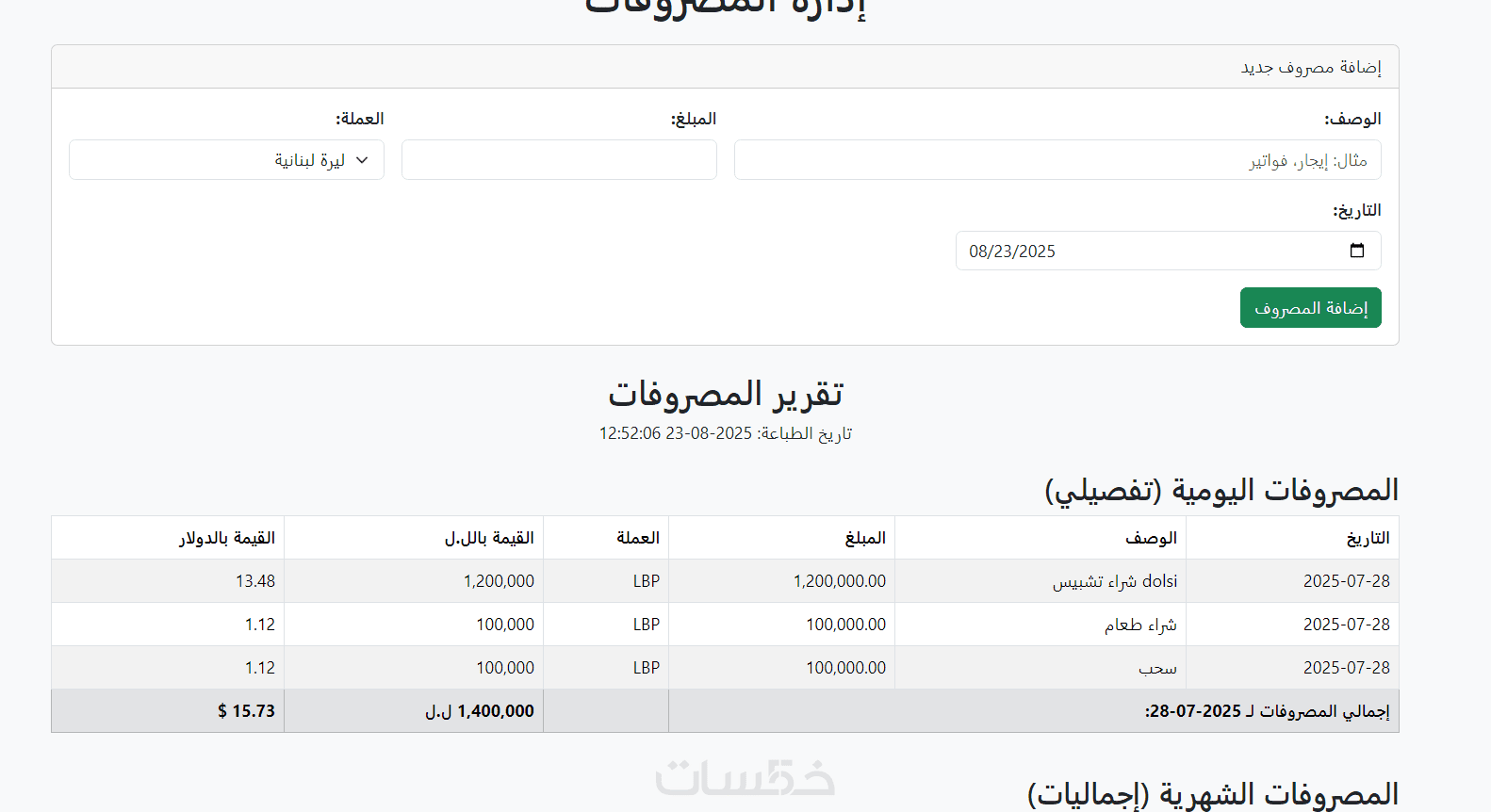
Task: Select the شراء طعام expense row
Action: [x=725, y=625]
